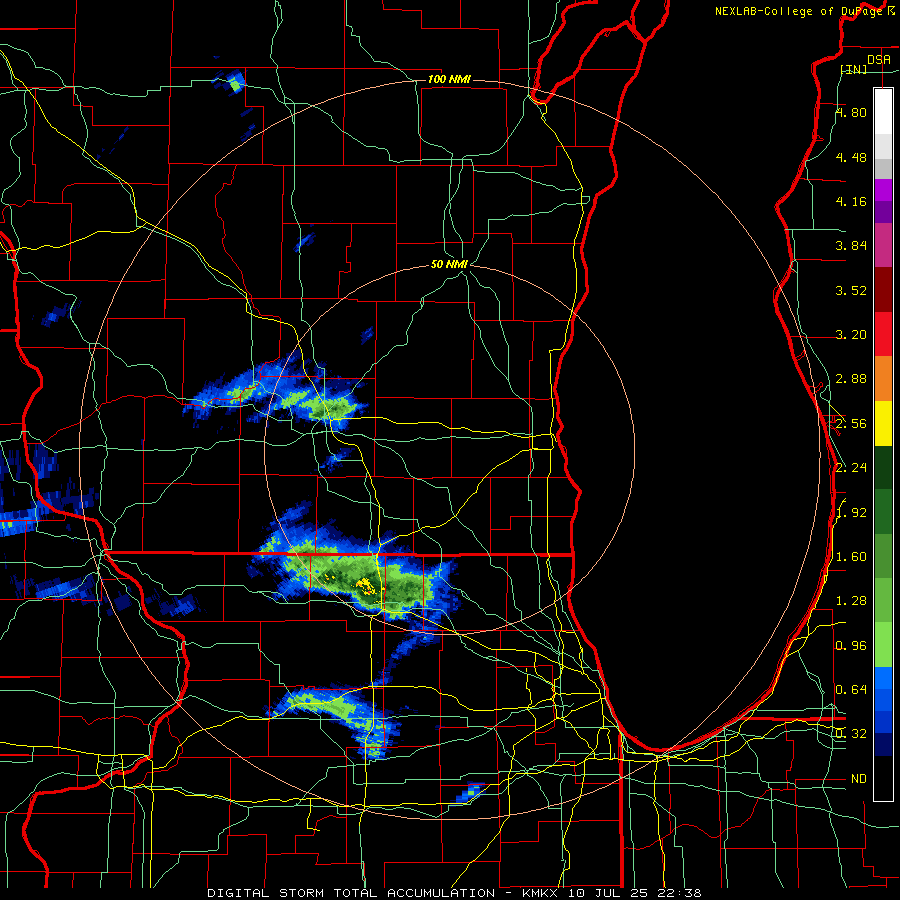Viewport: 900px width, 900px height.
Task: Click the 3.84 legend value
Action: [851, 246]
